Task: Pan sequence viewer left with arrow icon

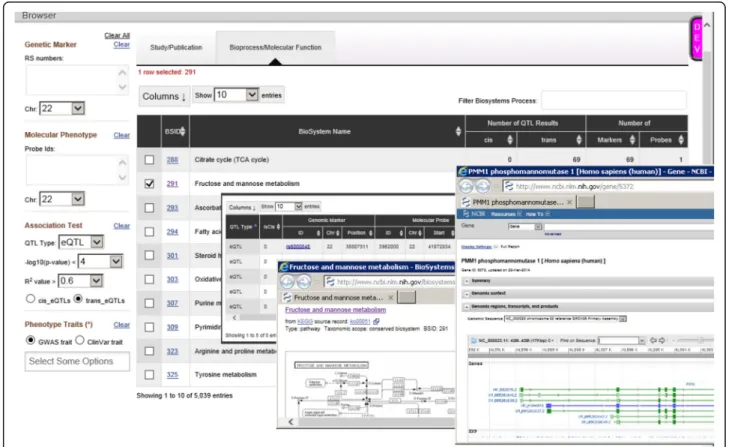Action: tap(653, 340)
